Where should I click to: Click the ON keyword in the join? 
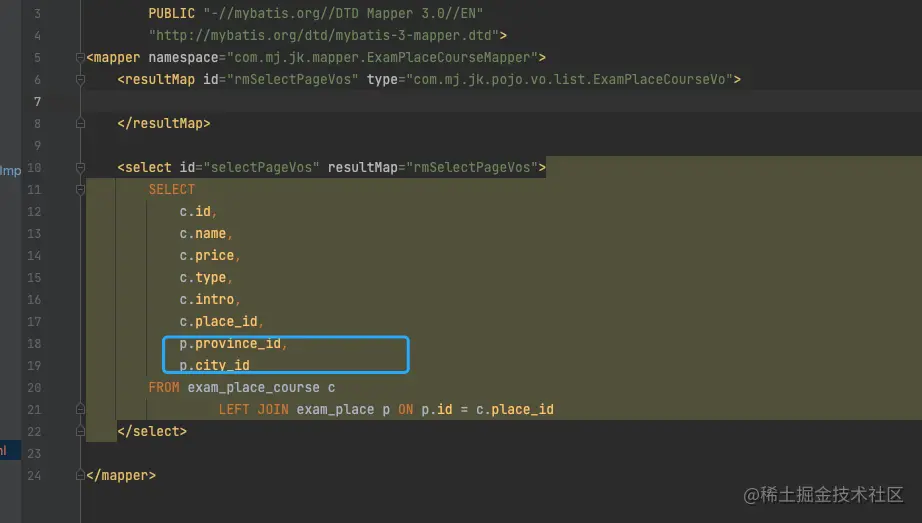click(x=406, y=409)
